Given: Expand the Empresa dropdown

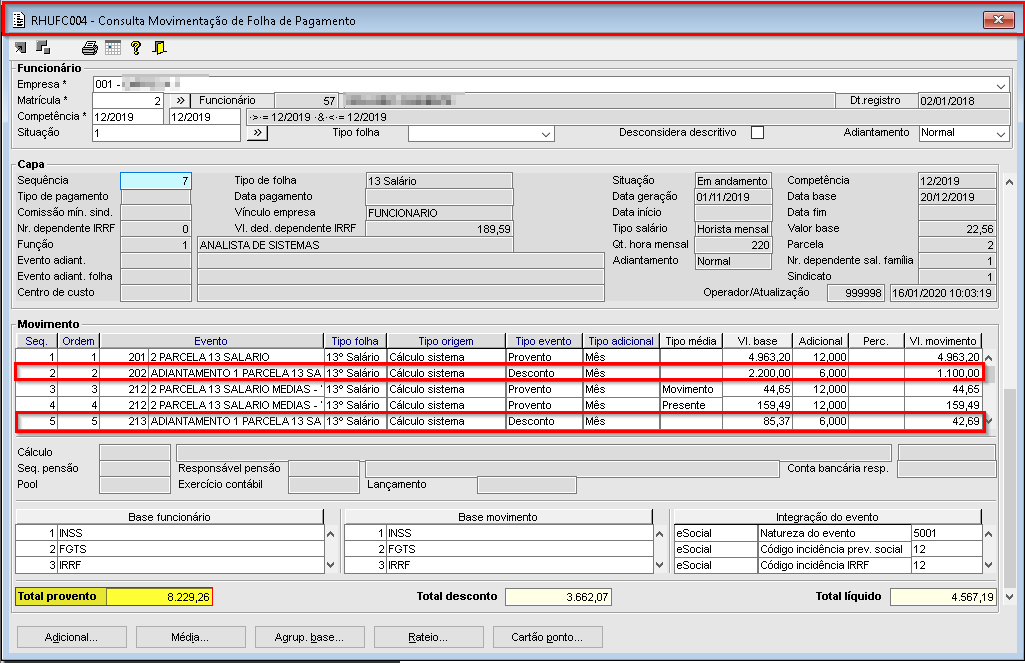Looking at the screenshot, I should click(x=1001, y=85).
